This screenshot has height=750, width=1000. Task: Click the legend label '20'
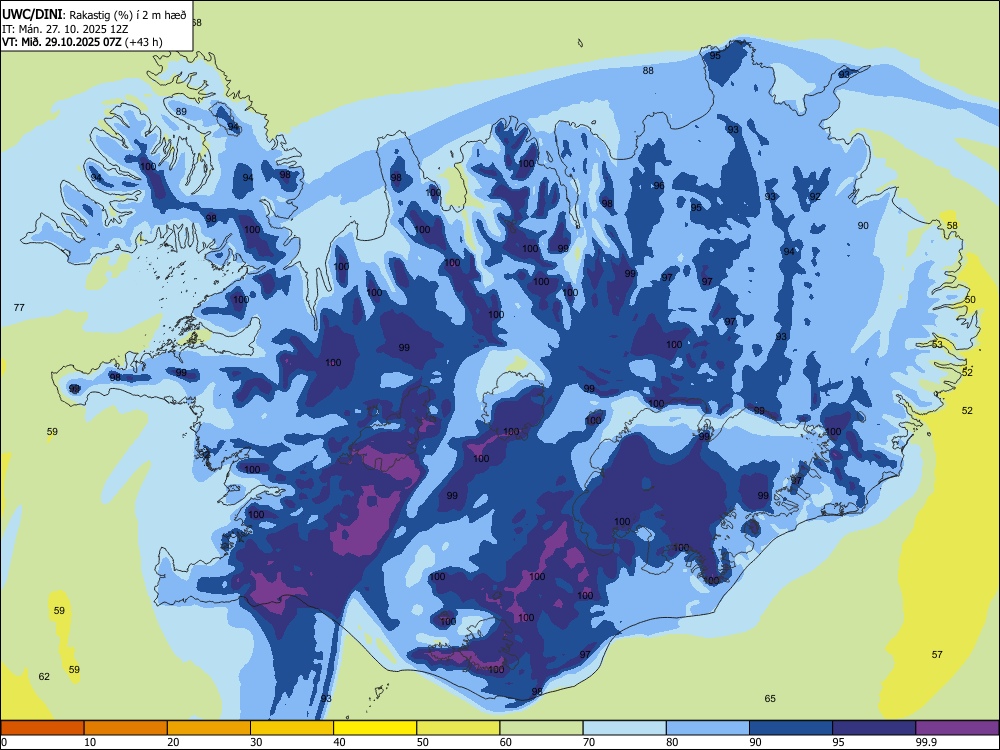coord(173,742)
